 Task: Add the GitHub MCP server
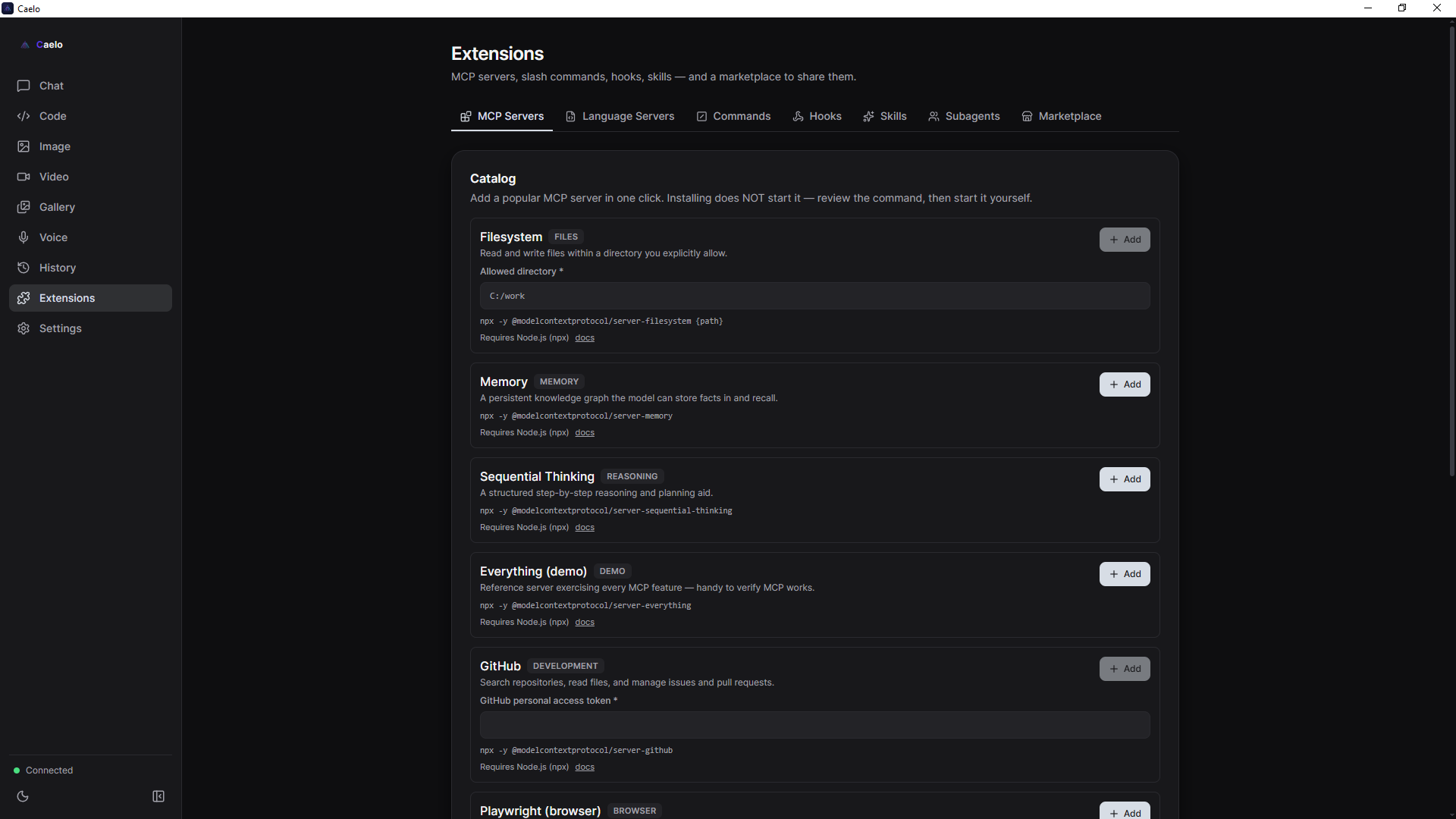tap(1125, 669)
